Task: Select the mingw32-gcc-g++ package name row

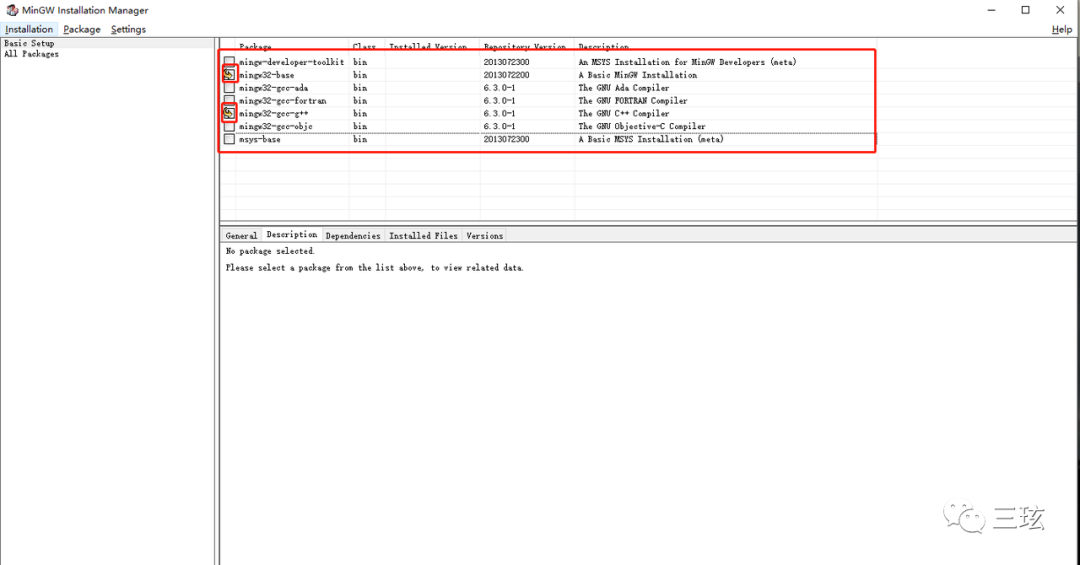Action: click(273, 114)
